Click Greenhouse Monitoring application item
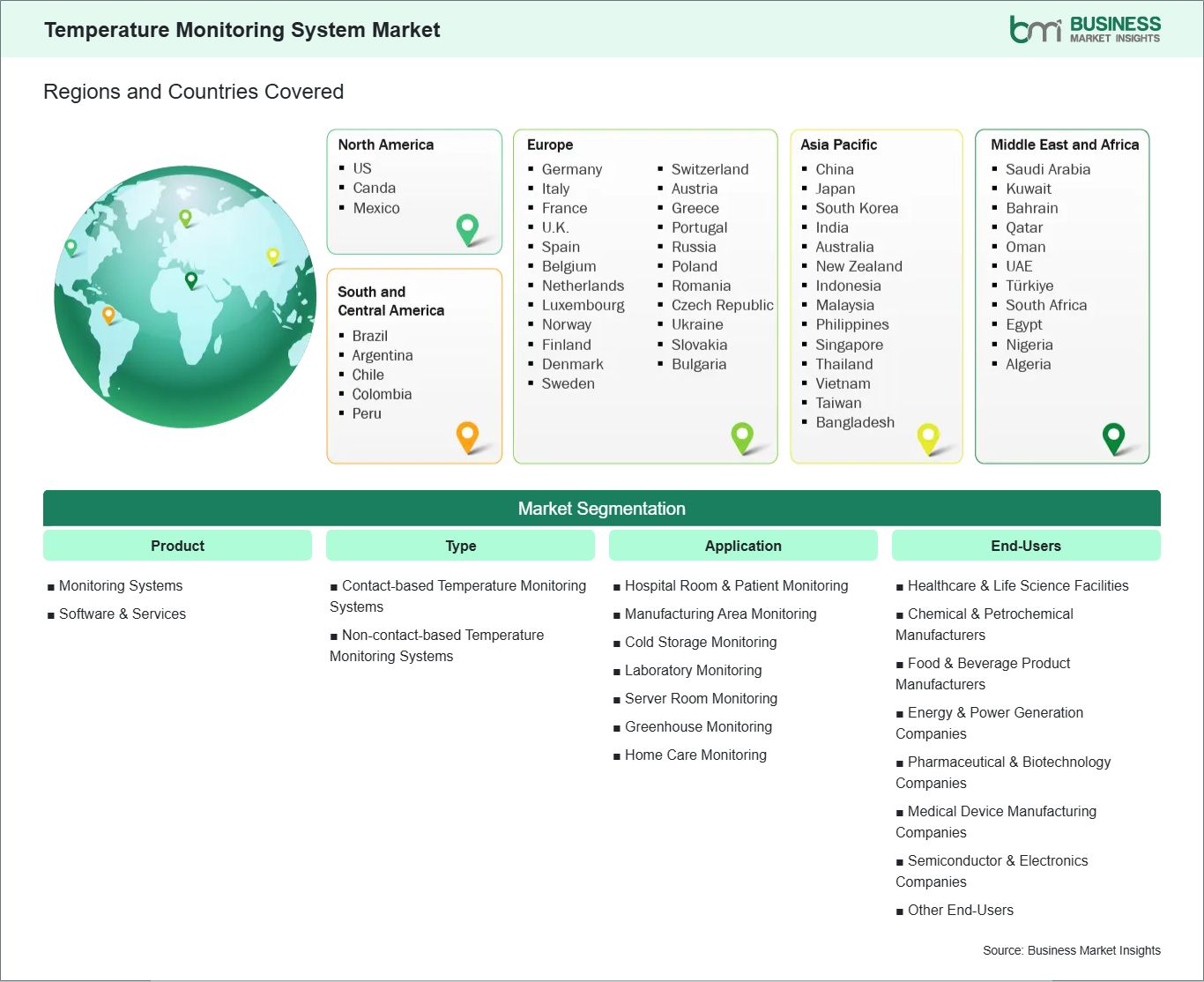 point(698,726)
